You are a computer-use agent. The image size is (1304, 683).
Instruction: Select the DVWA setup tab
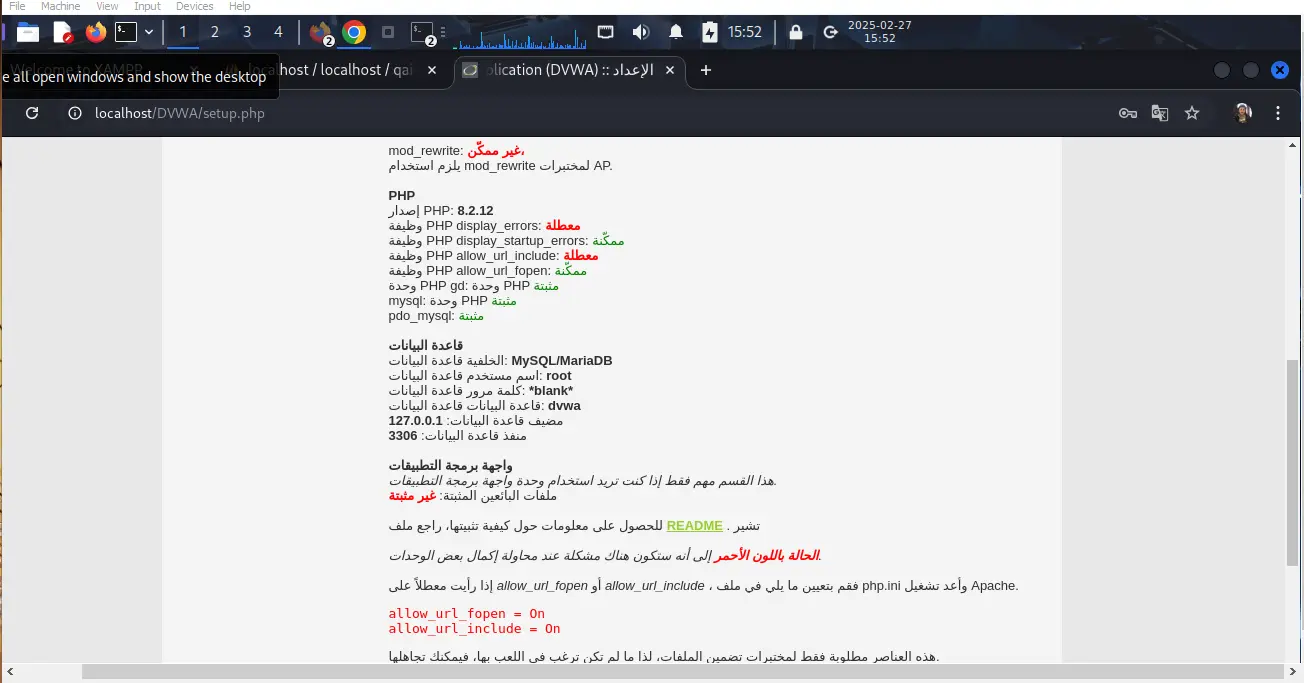[x=570, y=70]
